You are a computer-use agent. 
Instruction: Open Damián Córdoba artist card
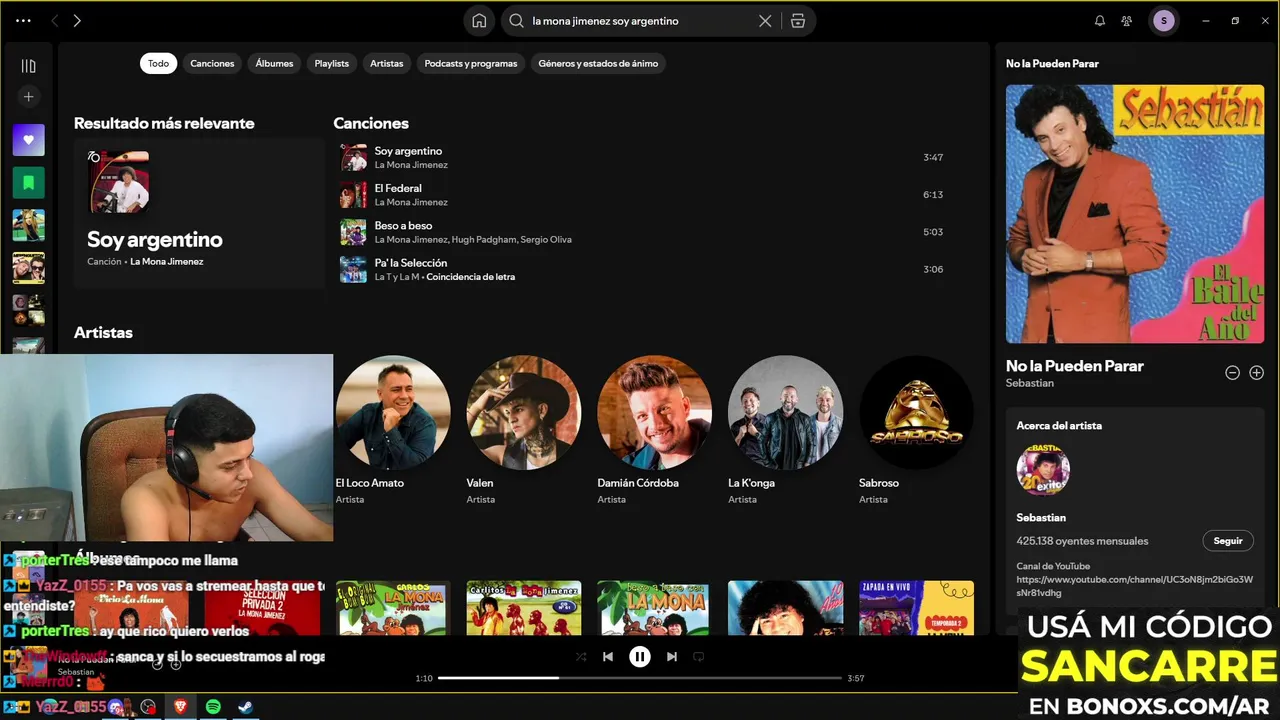tap(654, 428)
